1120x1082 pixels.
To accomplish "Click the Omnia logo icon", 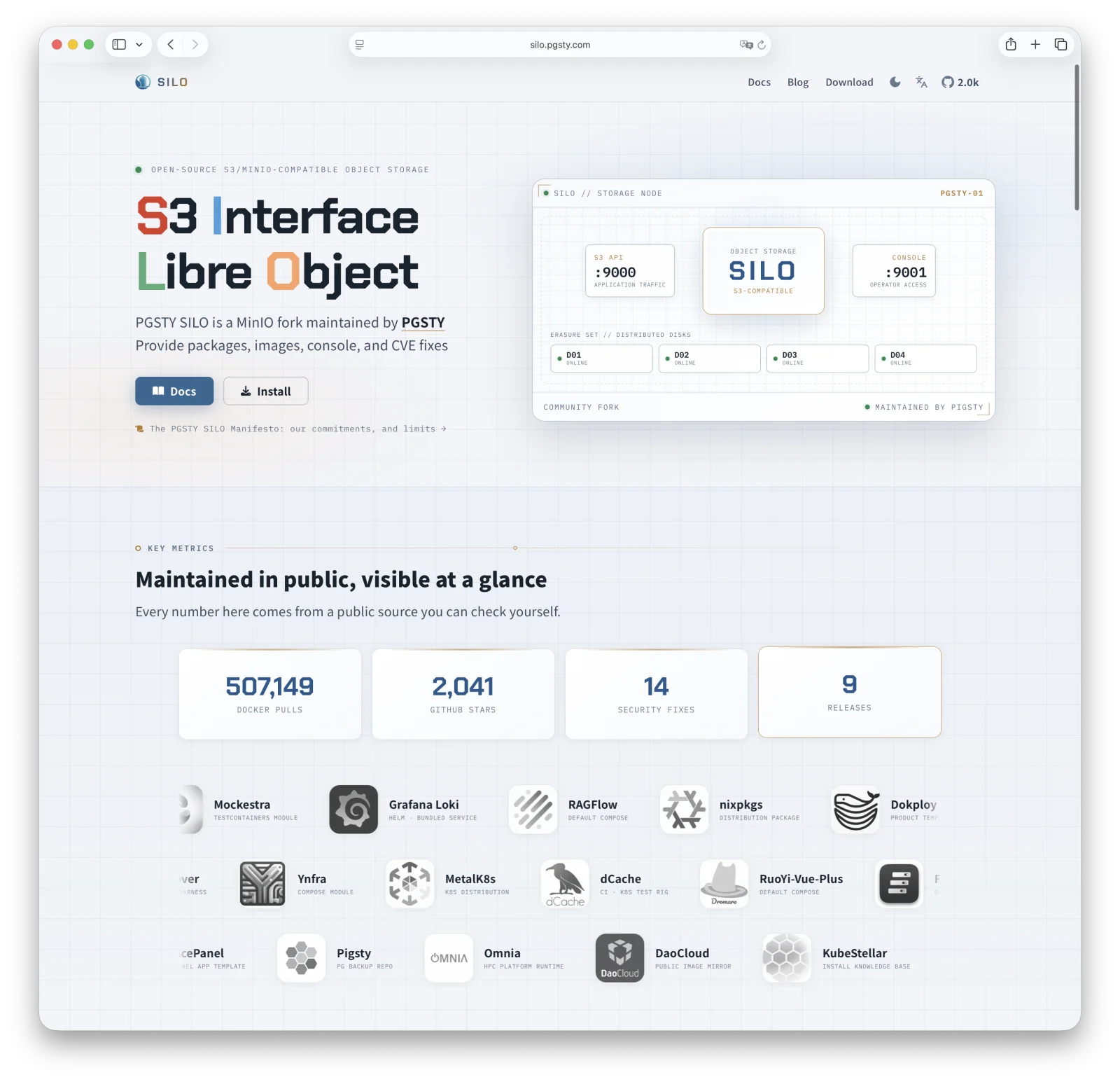I will pyautogui.click(x=449, y=958).
